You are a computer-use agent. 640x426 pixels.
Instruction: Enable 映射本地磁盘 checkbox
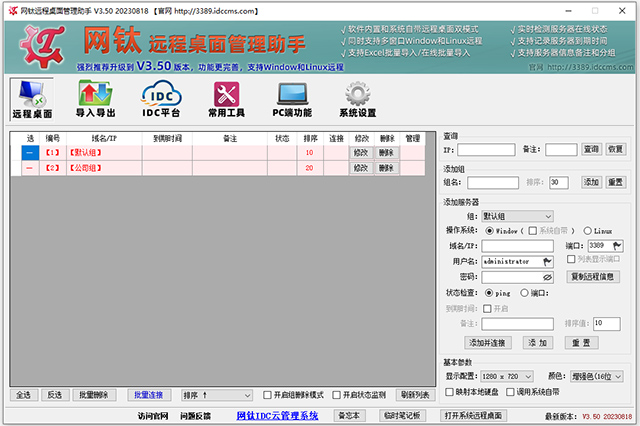point(449,392)
